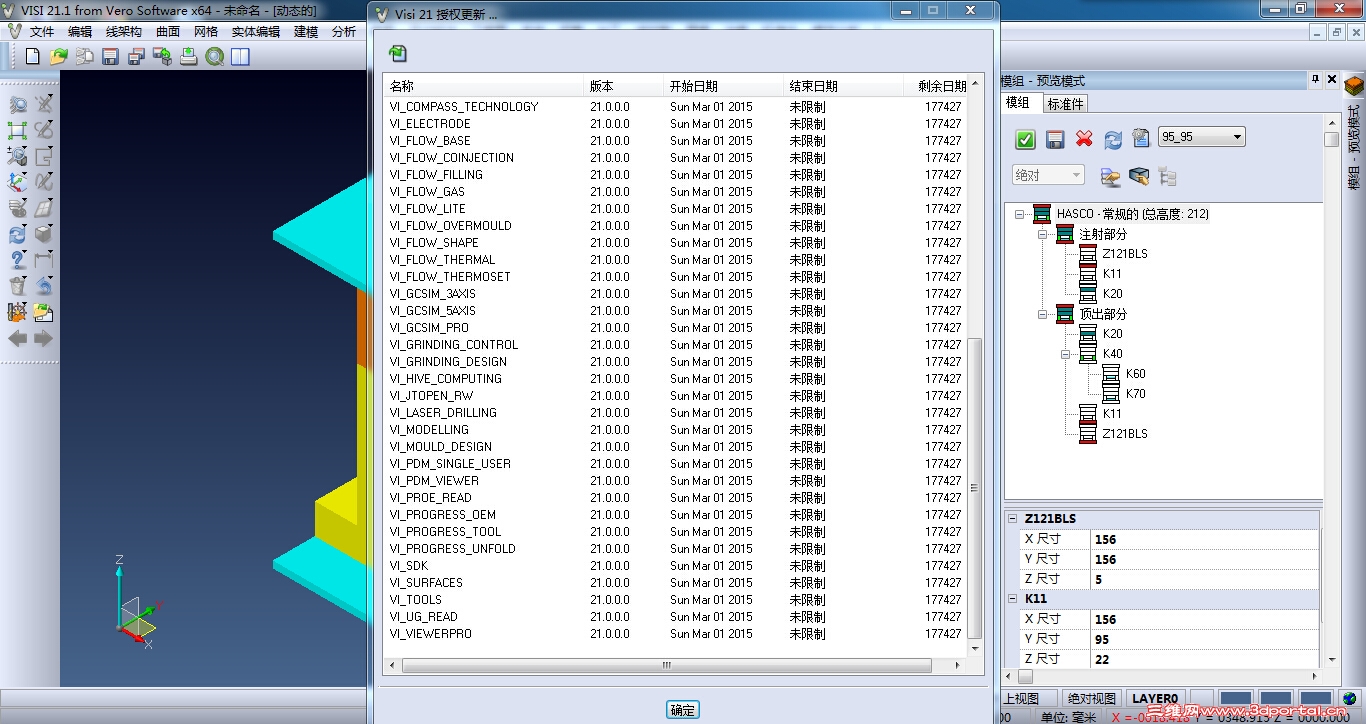The height and width of the screenshot is (724, 1366).
Task: Click the properties sheet icon beside the 95_95 dropdown
Action: [1141, 138]
